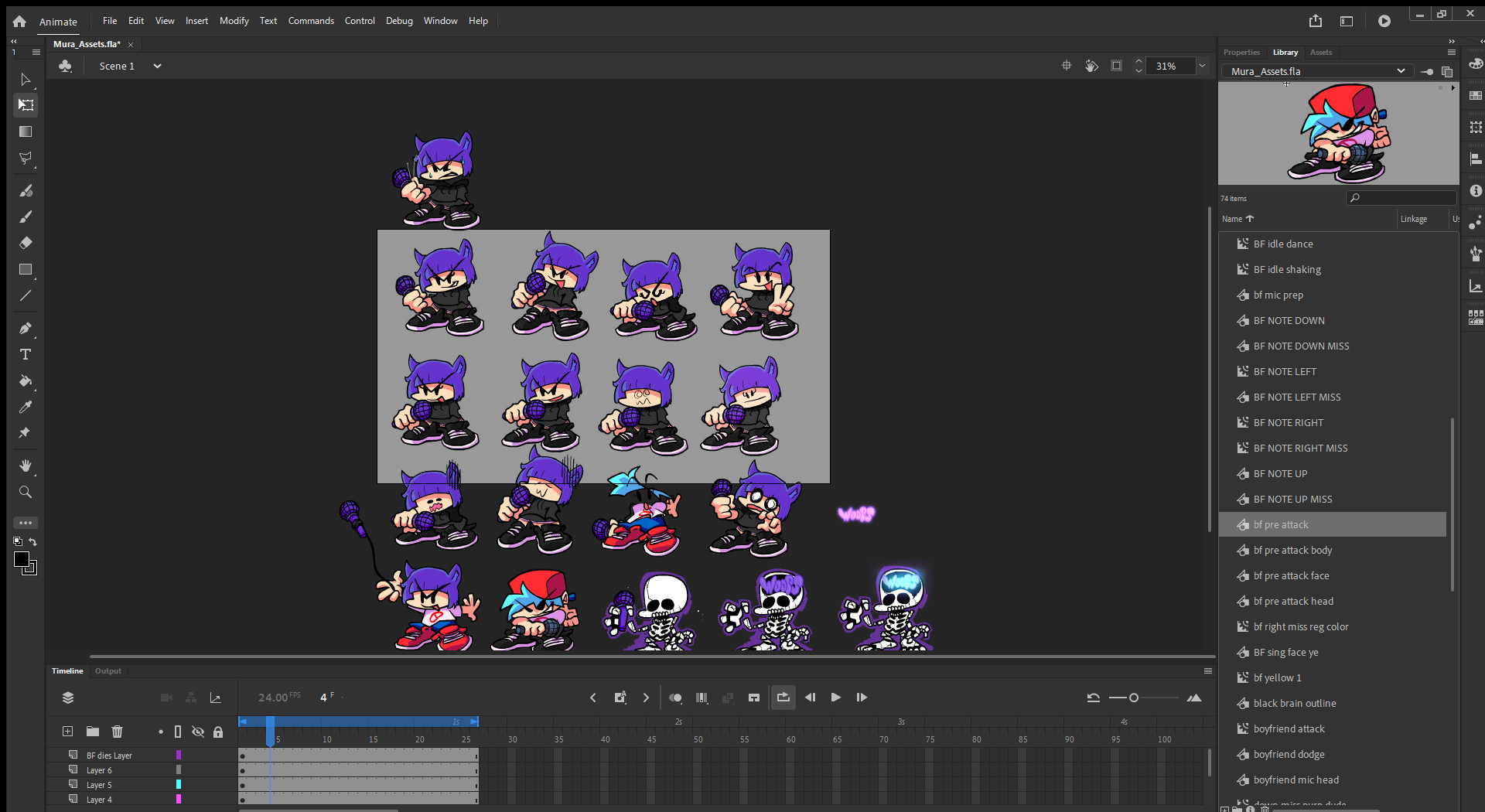Image resolution: width=1485 pixels, height=812 pixels.
Task: Toggle hide all layers eye icon
Action: (x=198, y=732)
